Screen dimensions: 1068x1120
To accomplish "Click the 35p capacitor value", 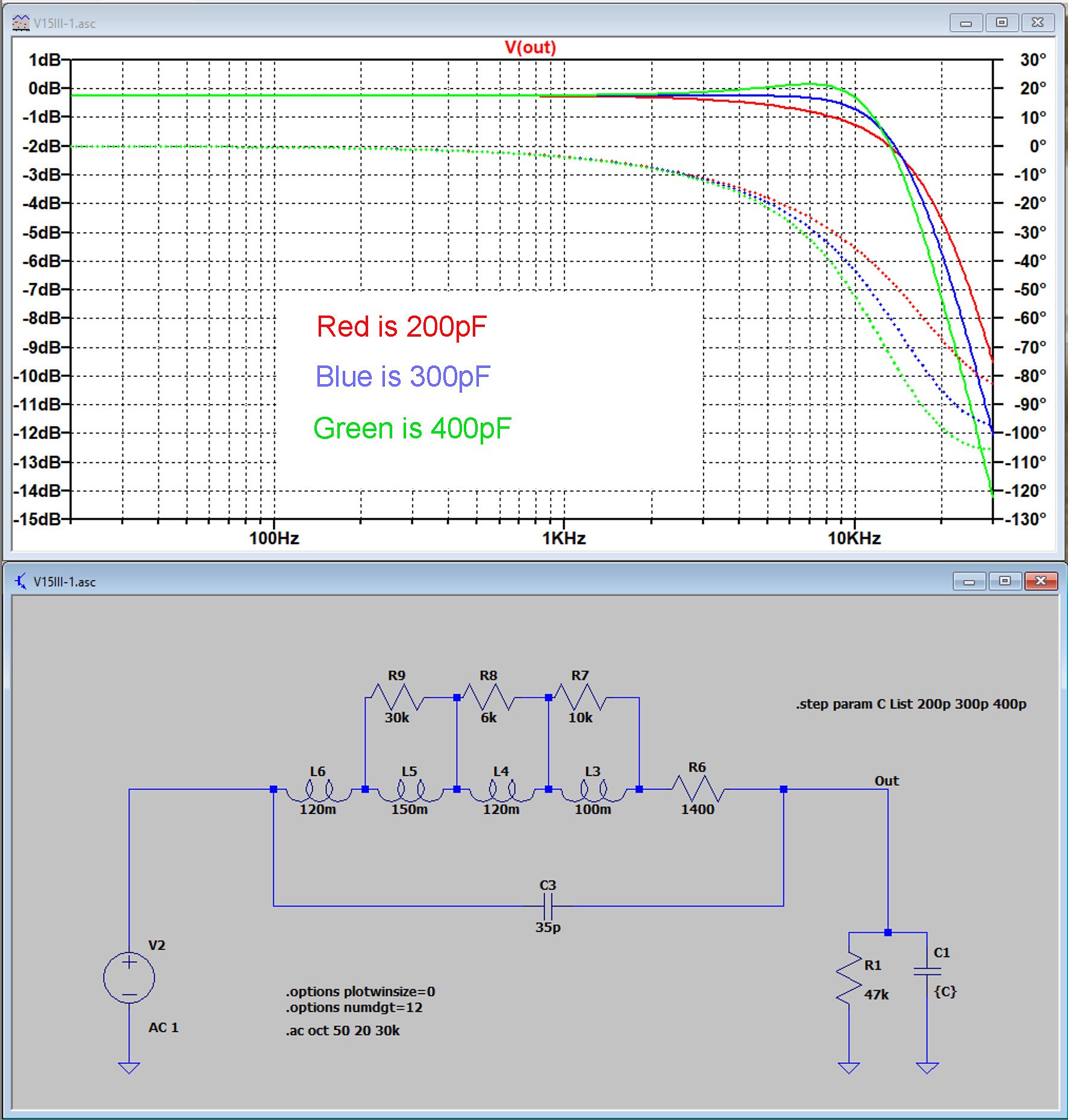I will click(x=548, y=927).
